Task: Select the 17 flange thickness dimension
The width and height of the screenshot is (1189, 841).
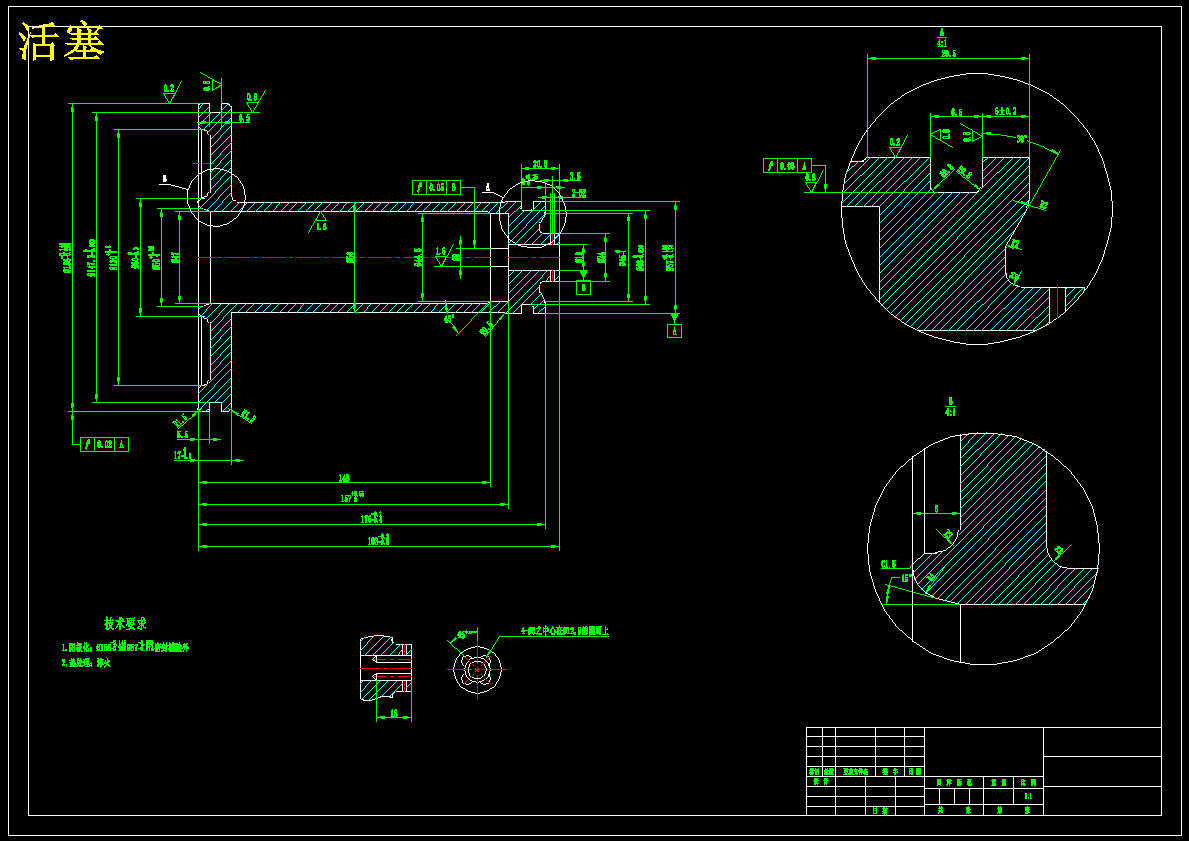Action: tap(183, 455)
